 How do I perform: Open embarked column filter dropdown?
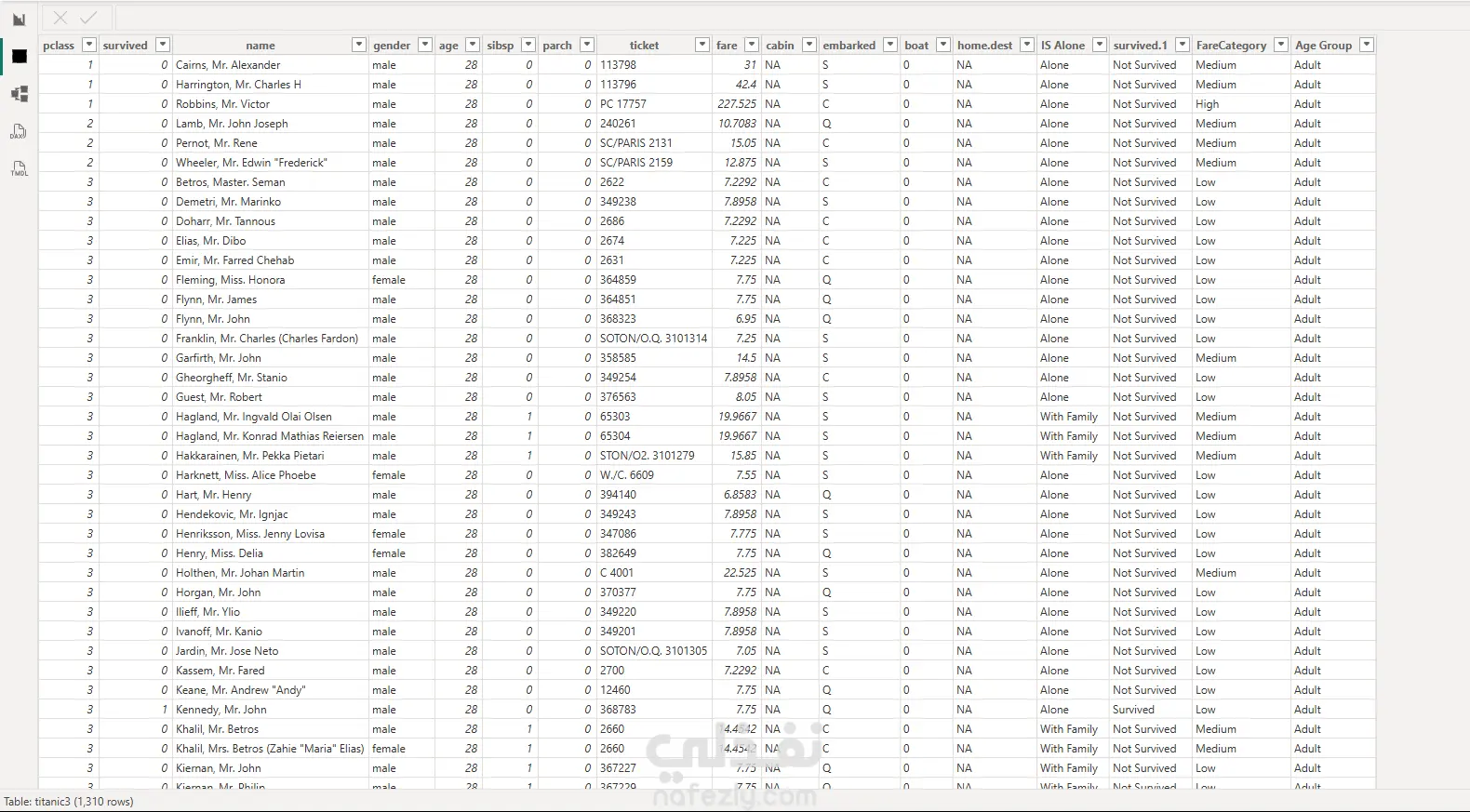(890, 45)
